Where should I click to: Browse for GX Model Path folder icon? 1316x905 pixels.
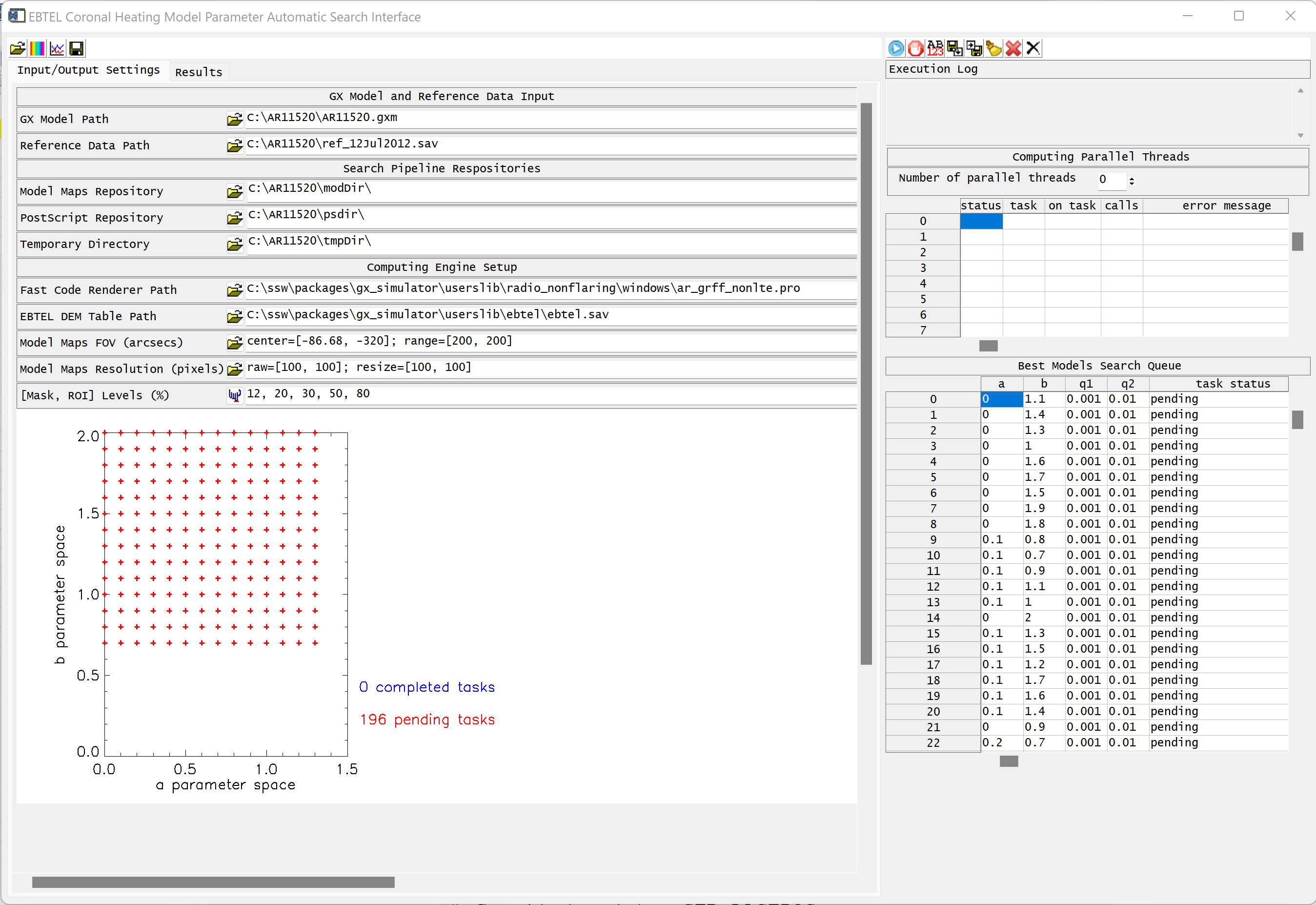tap(235, 119)
